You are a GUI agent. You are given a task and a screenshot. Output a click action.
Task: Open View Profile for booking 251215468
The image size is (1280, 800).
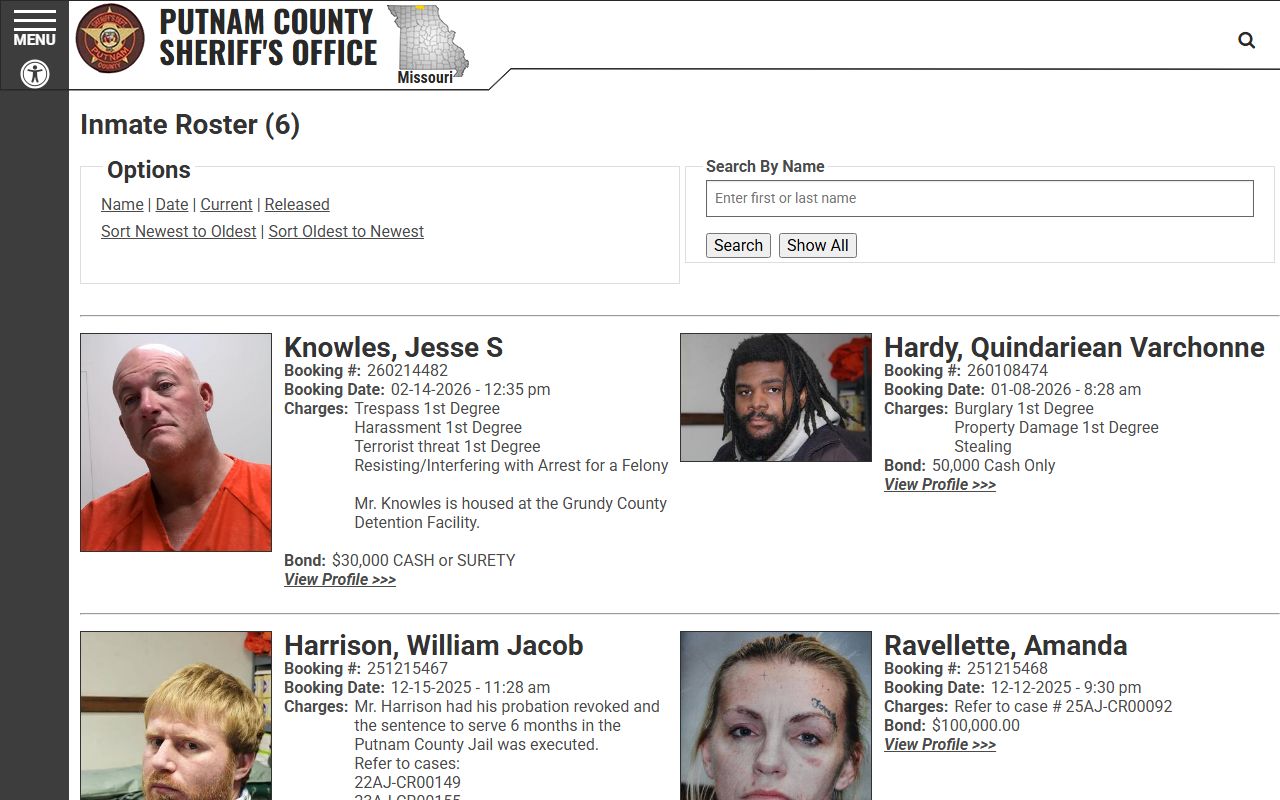(x=940, y=744)
